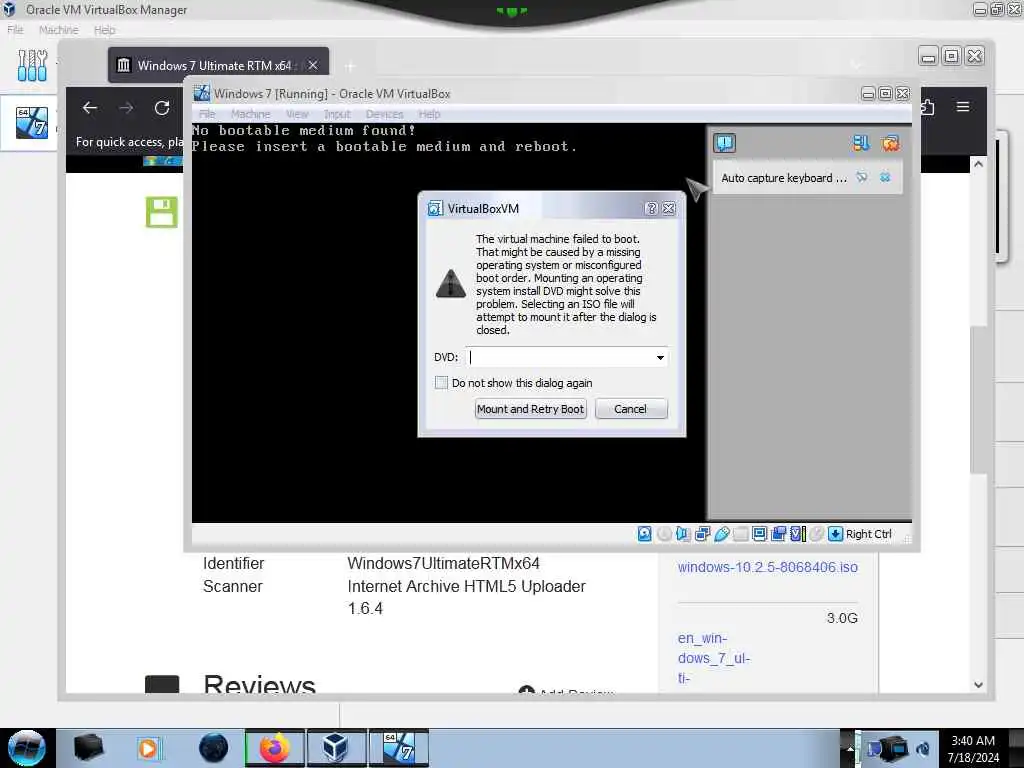Click the mouse integration indicator in status bar

(816, 534)
